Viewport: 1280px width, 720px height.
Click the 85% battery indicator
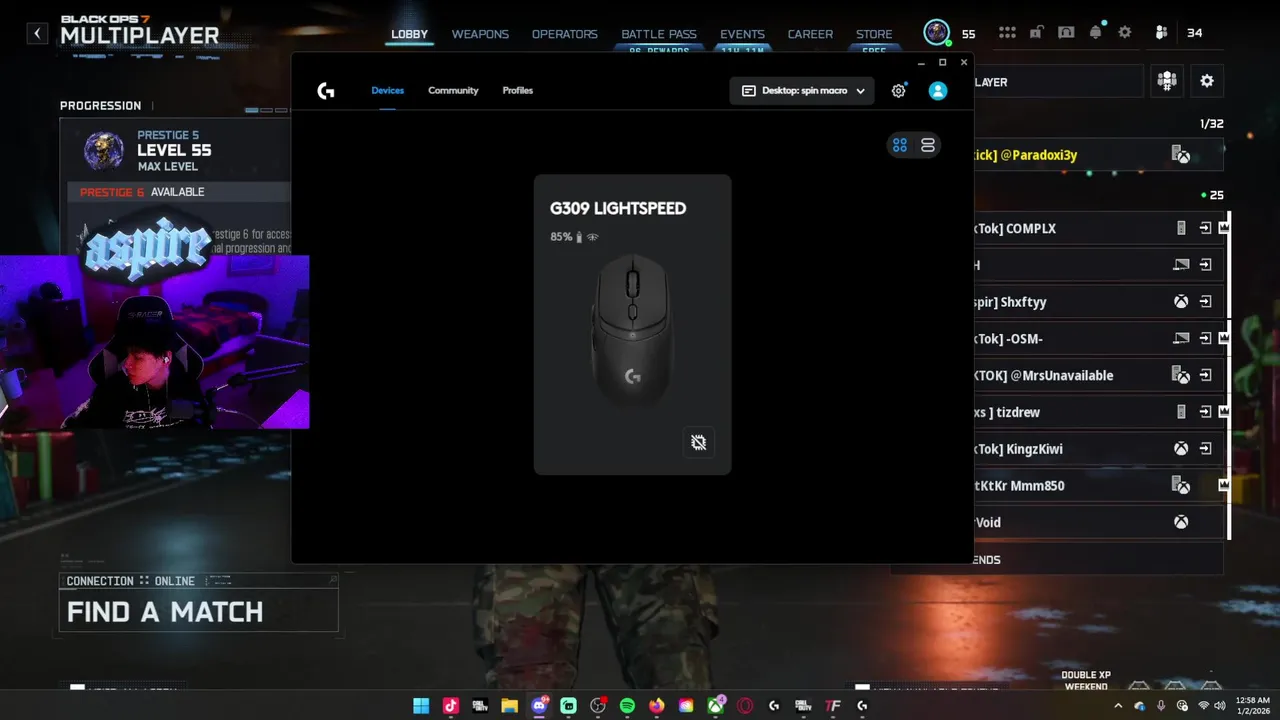pos(574,237)
